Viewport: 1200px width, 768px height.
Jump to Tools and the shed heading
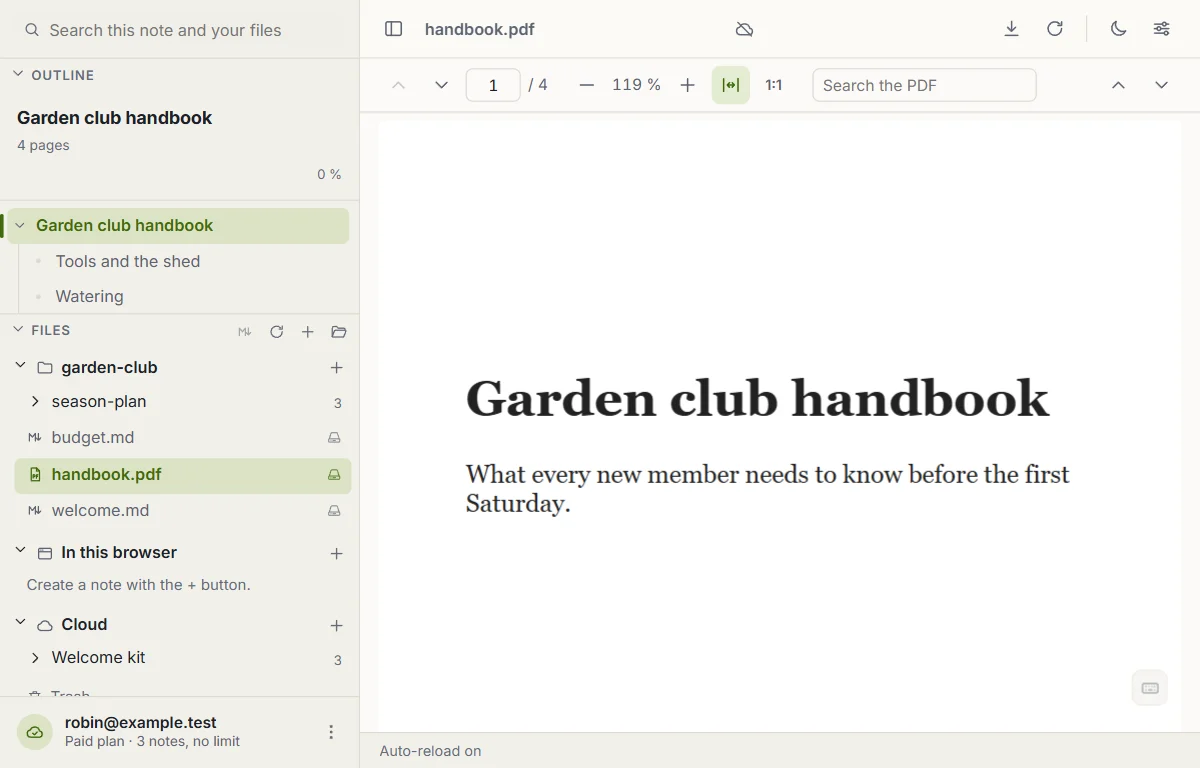pyautogui.click(x=128, y=261)
